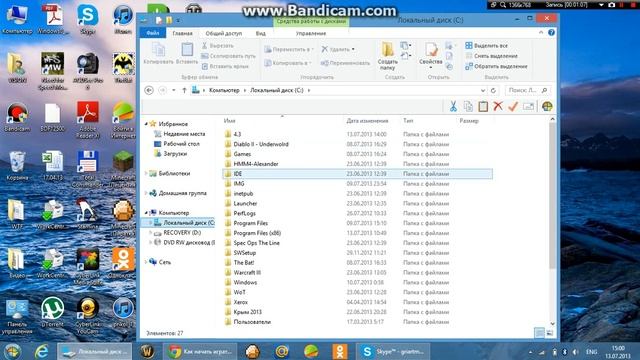This screenshot has height=360, width=640.
Task: Select the Program Files folder row
Action: click(358, 223)
